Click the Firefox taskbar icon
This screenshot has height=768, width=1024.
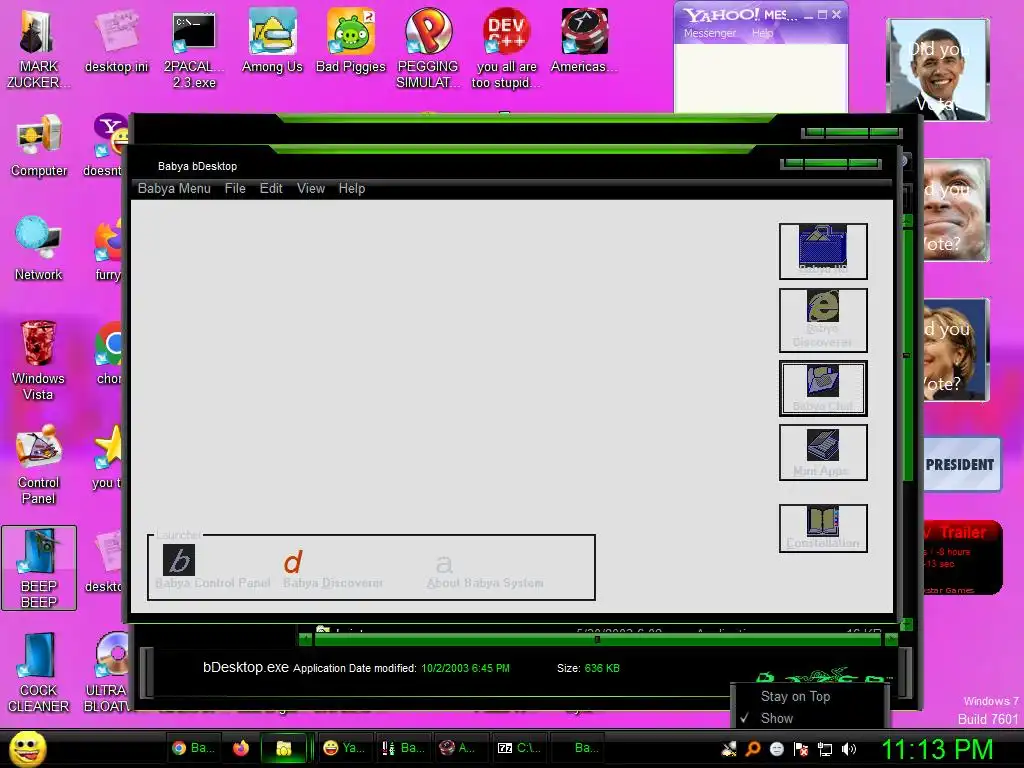pyautogui.click(x=241, y=748)
